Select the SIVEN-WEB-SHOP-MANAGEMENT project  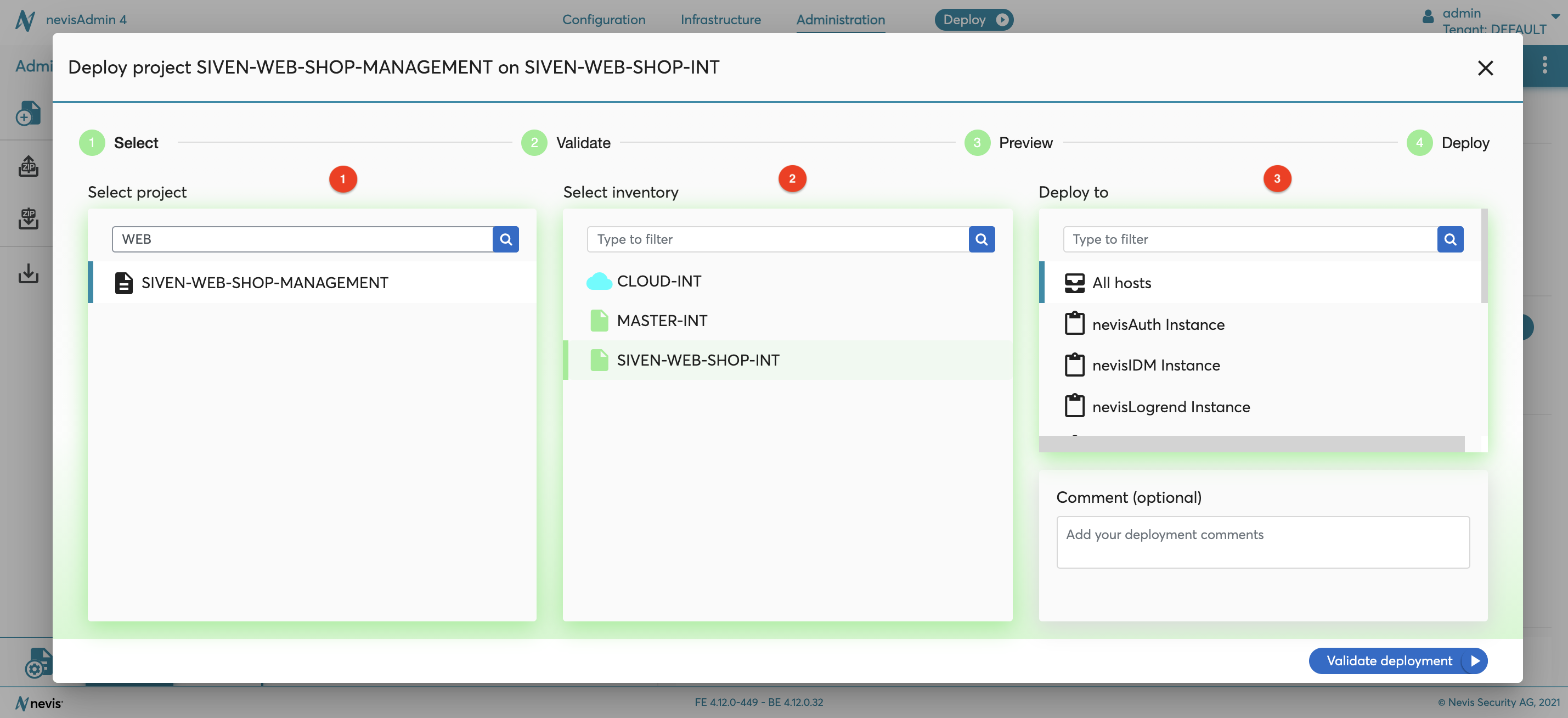coord(312,283)
